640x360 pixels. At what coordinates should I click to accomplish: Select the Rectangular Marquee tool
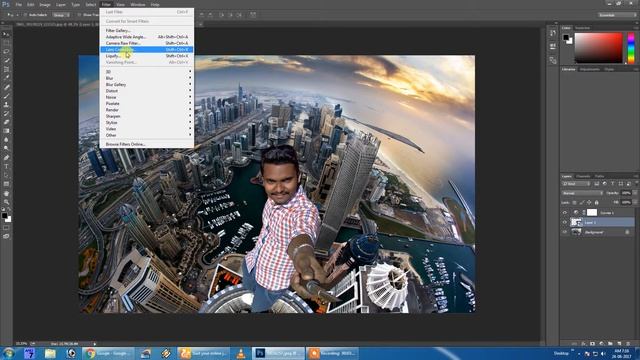pos(6,43)
